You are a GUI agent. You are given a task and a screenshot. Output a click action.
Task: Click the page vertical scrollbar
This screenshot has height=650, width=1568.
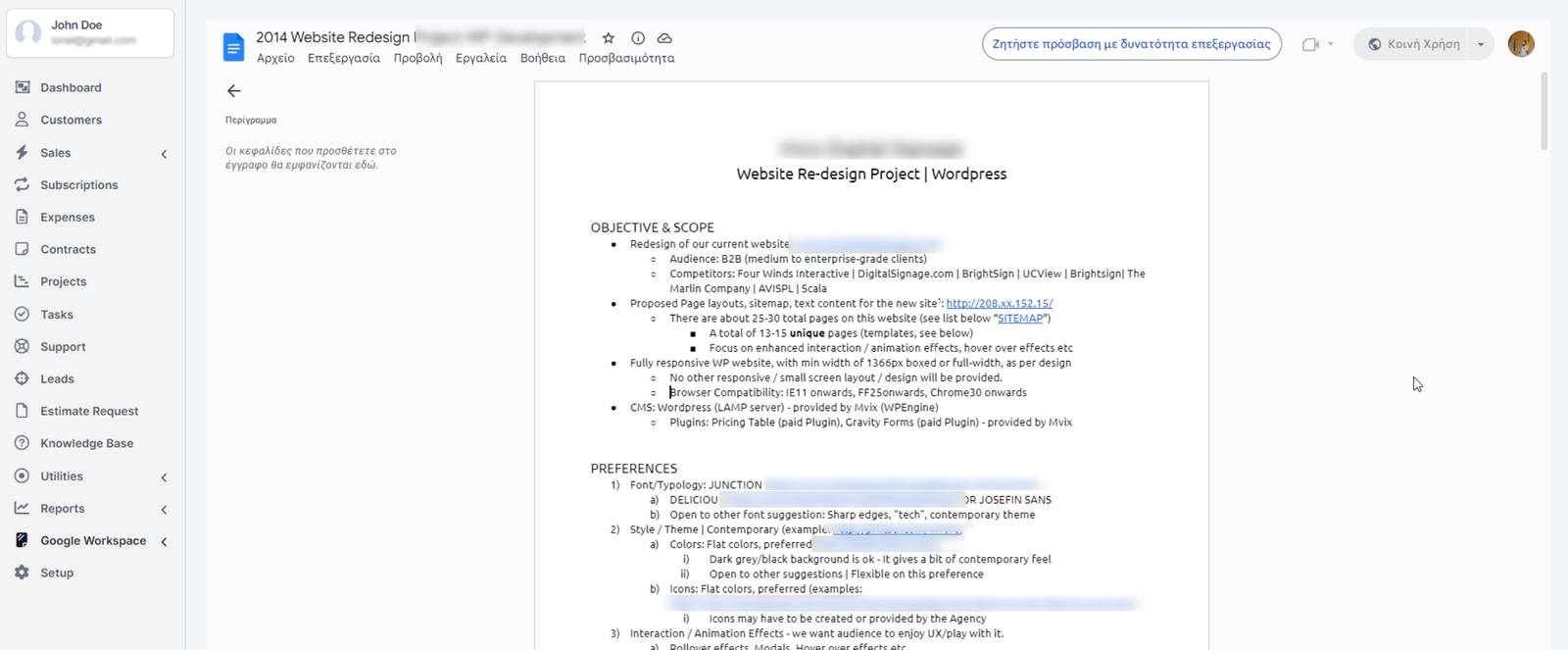(1544, 111)
